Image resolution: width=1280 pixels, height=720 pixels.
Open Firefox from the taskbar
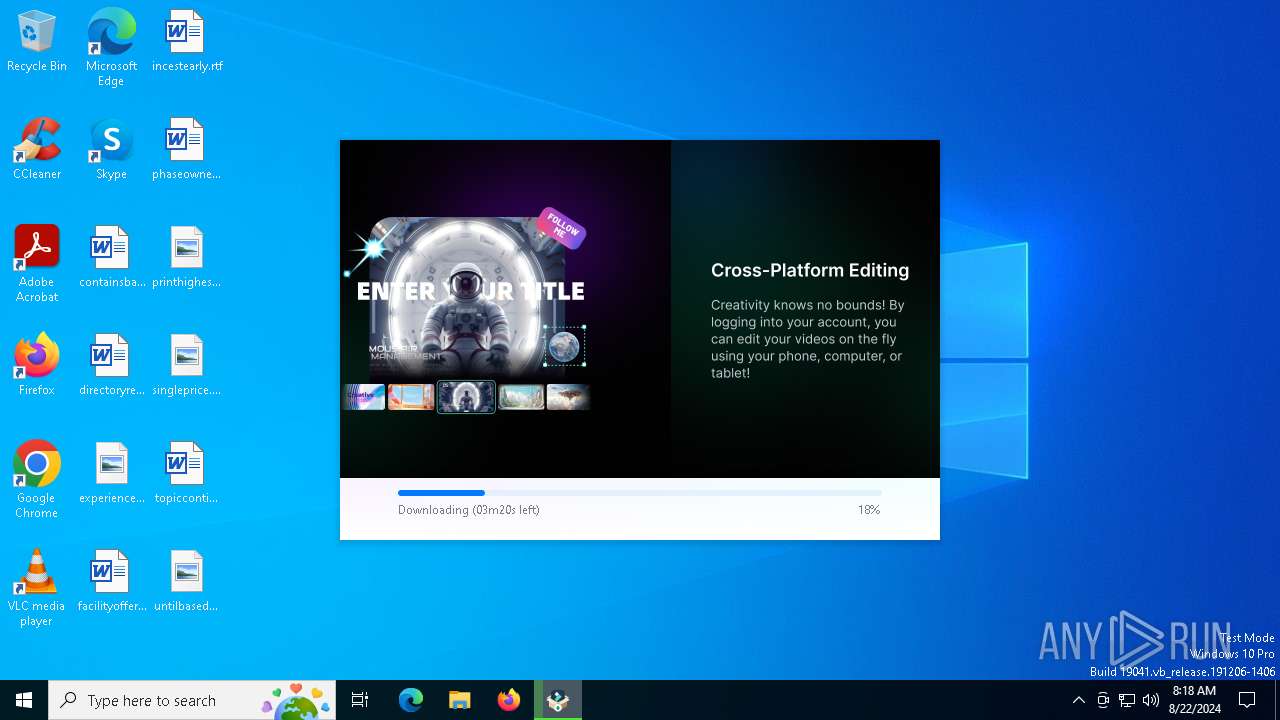[x=509, y=700]
